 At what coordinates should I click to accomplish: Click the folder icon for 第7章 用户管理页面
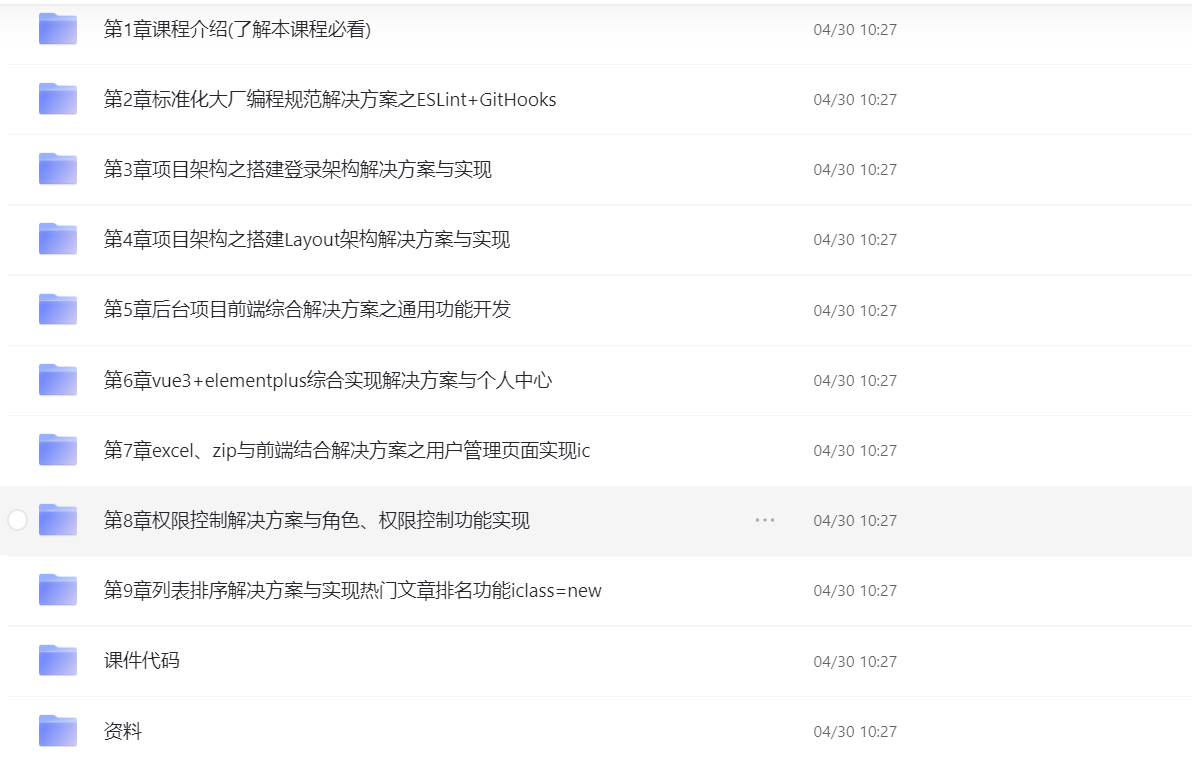tap(58, 451)
